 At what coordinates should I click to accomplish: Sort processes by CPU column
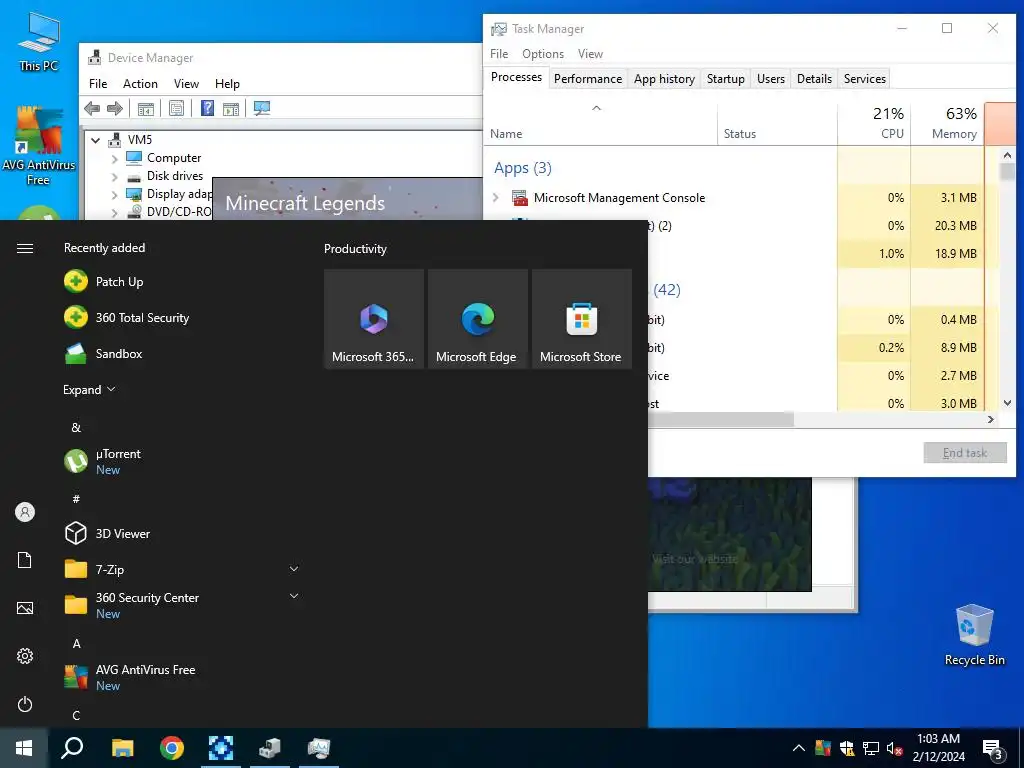pos(874,123)
